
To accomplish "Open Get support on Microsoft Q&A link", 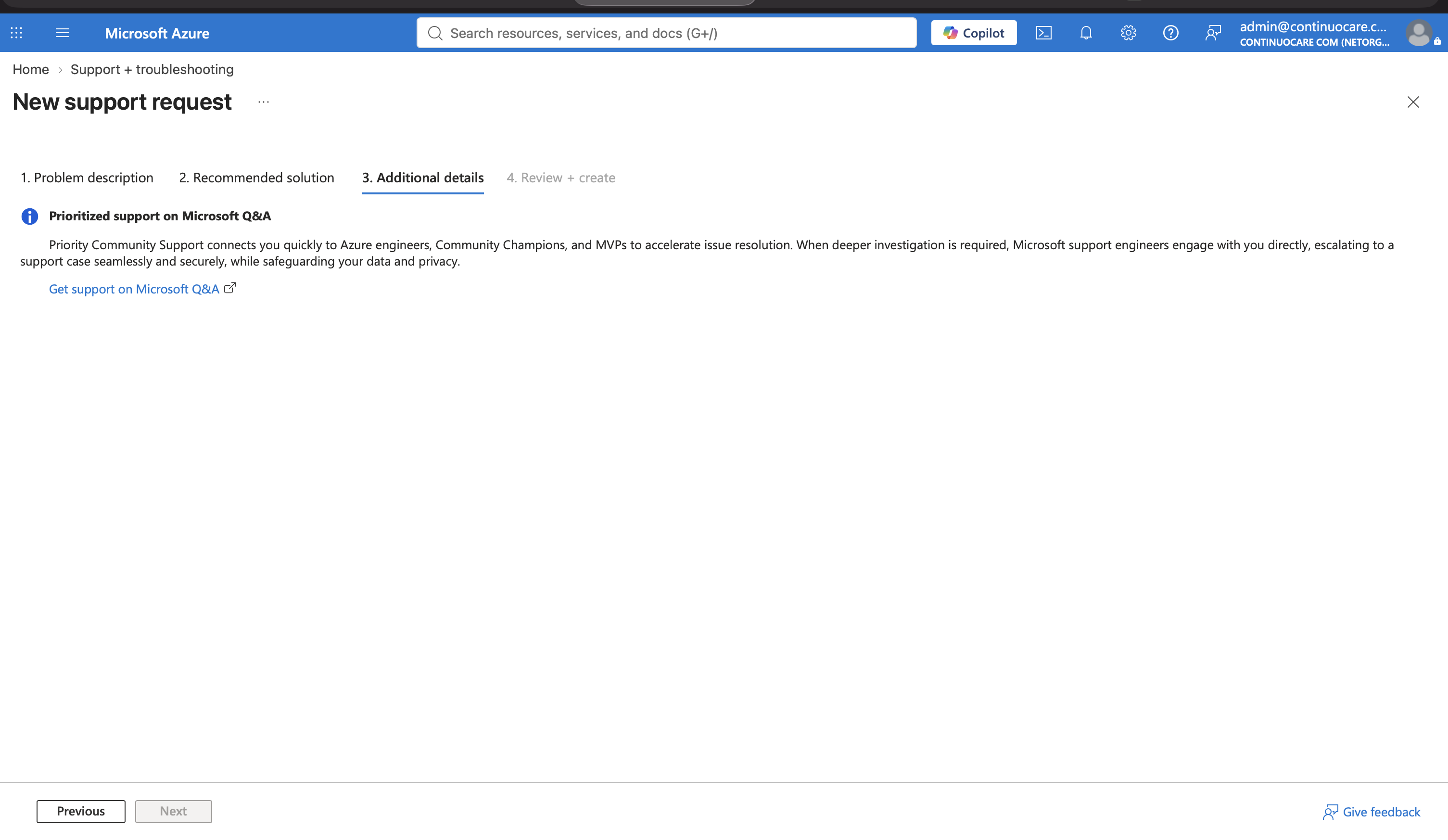I will (134, 289).
